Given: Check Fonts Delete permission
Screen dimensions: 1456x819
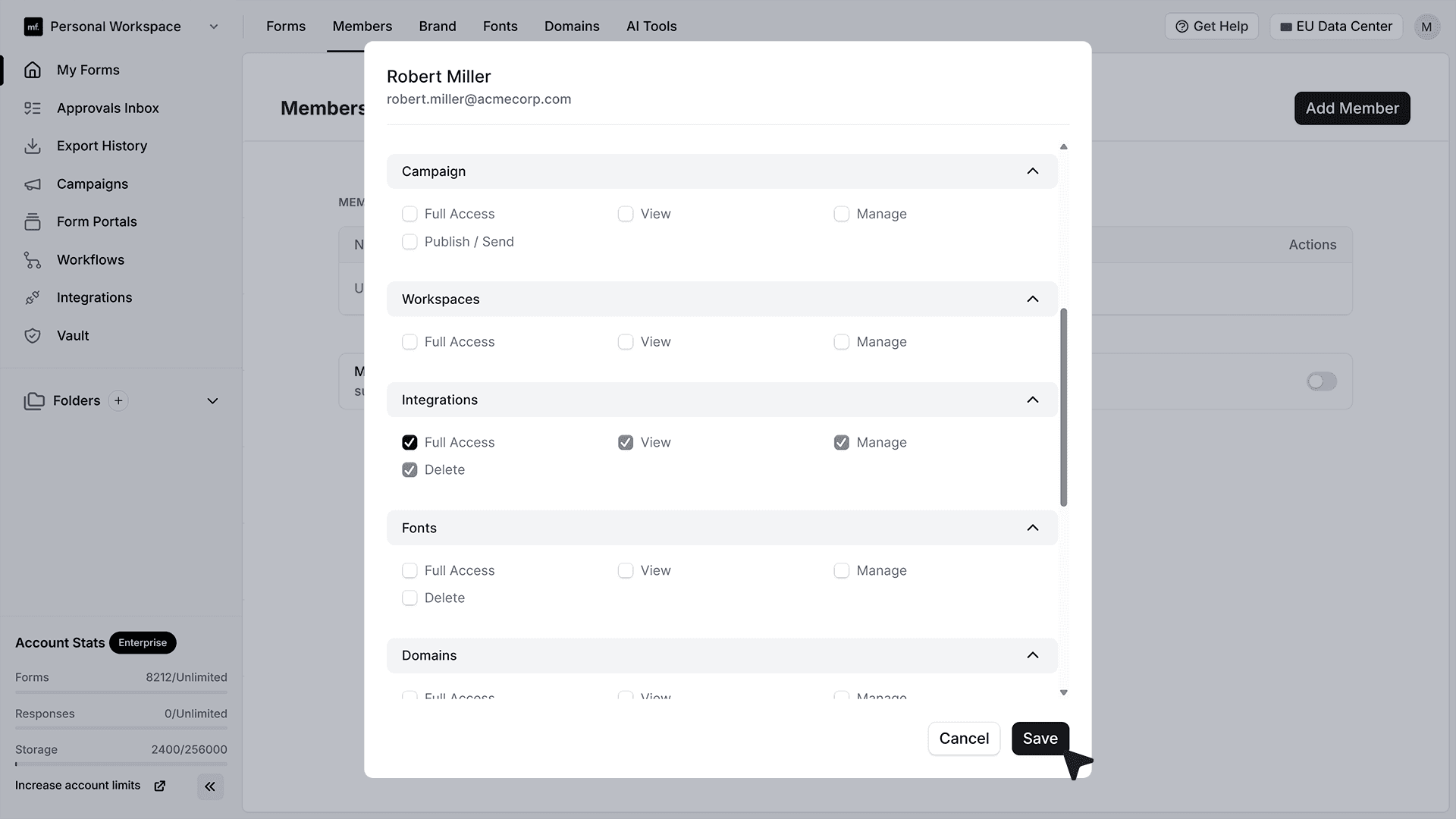Looking at the screenshot, I should tap(409, 598).
